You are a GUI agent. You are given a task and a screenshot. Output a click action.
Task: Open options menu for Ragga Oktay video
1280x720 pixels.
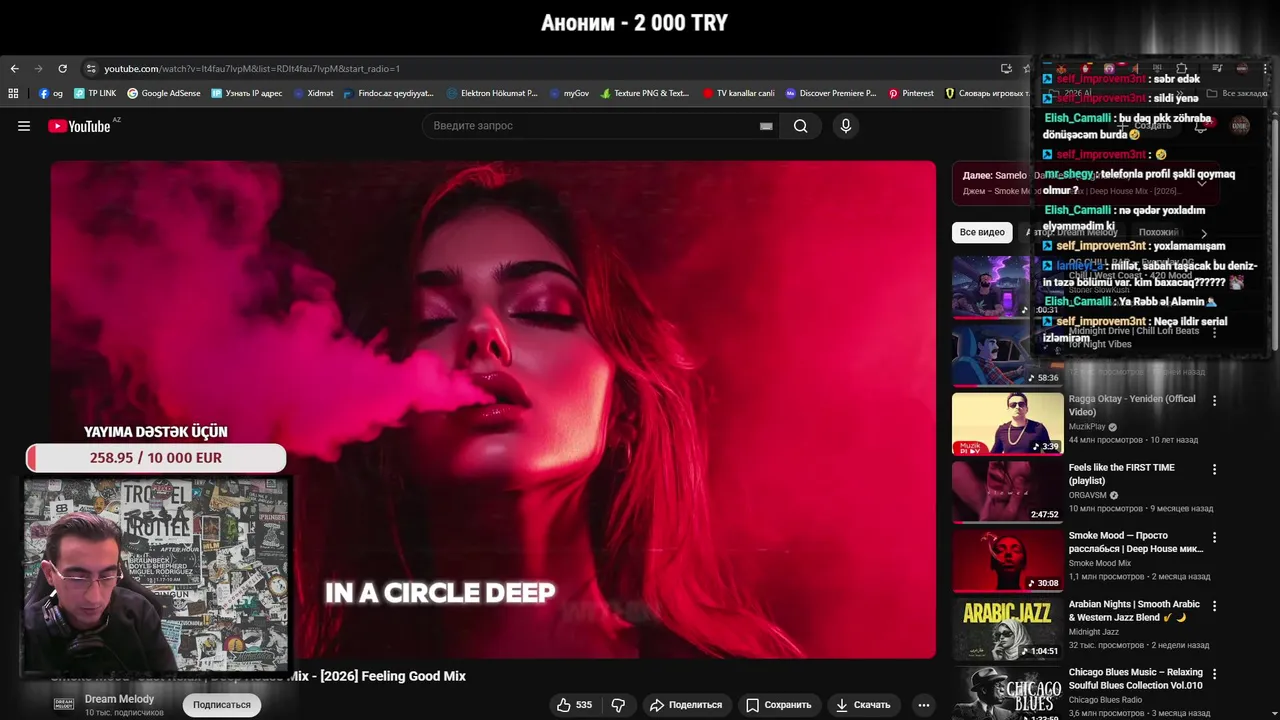click(x=1215, y=401)
